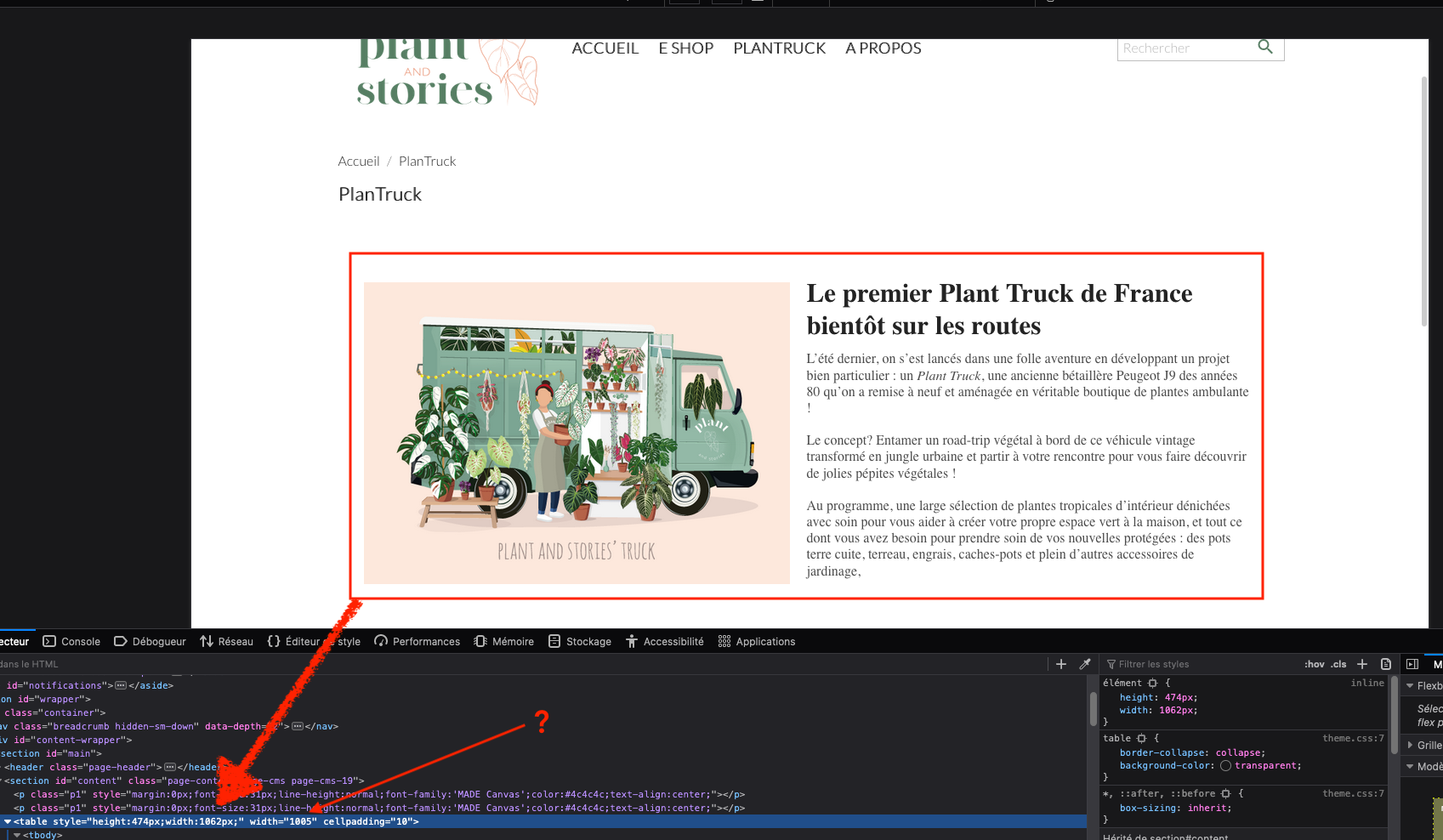Open print media simulation icon
This screenshot has height=840, width=1443.
coord(1386,664)
